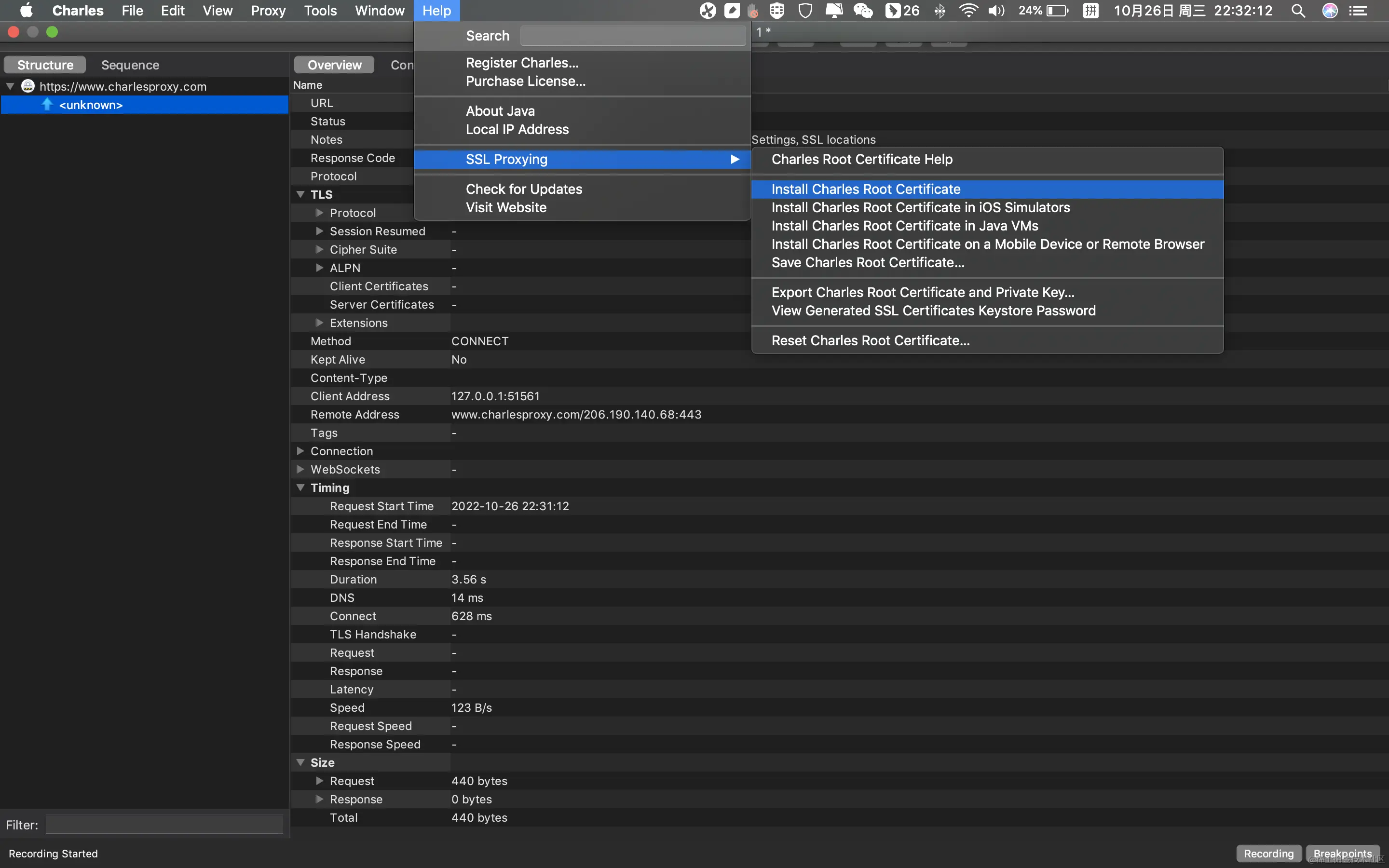This screenshot has width=1389, height=868.
Task: Expand the Connection row
Action: (x=300, y=451)
